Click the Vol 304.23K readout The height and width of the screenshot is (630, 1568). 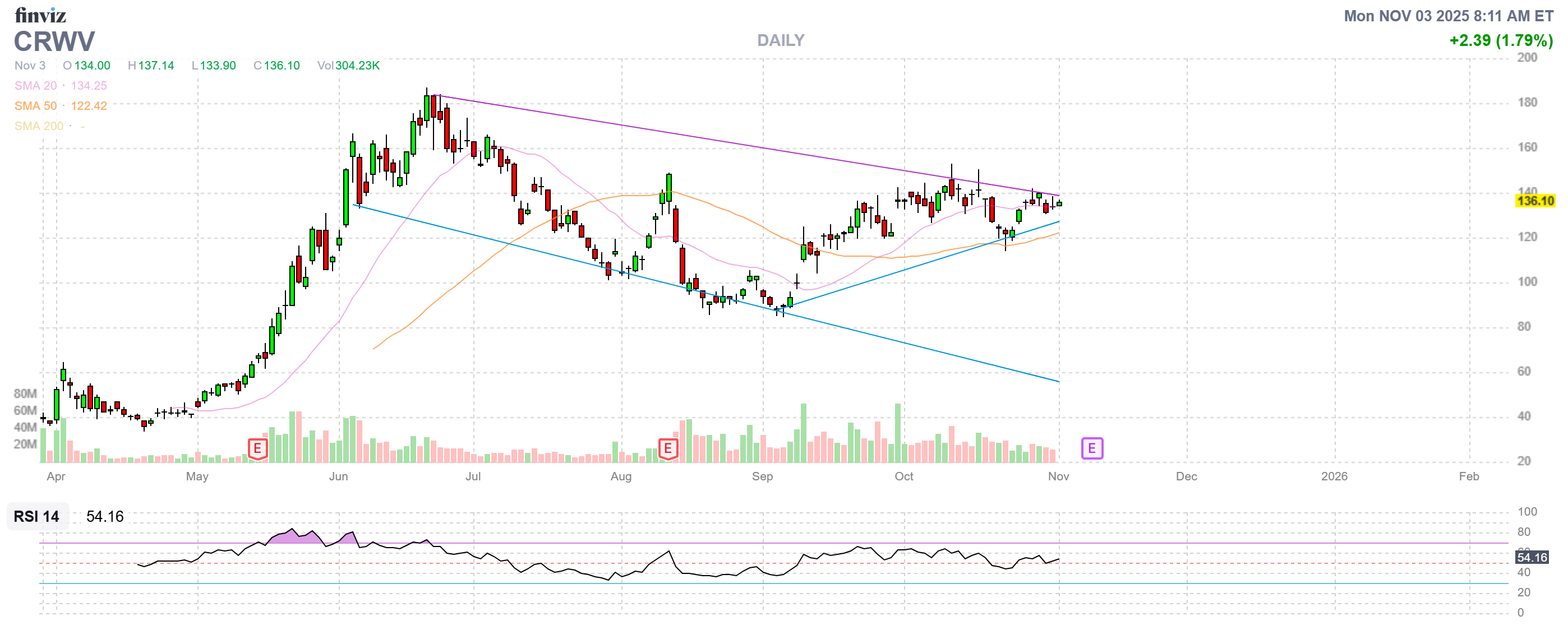348,66
